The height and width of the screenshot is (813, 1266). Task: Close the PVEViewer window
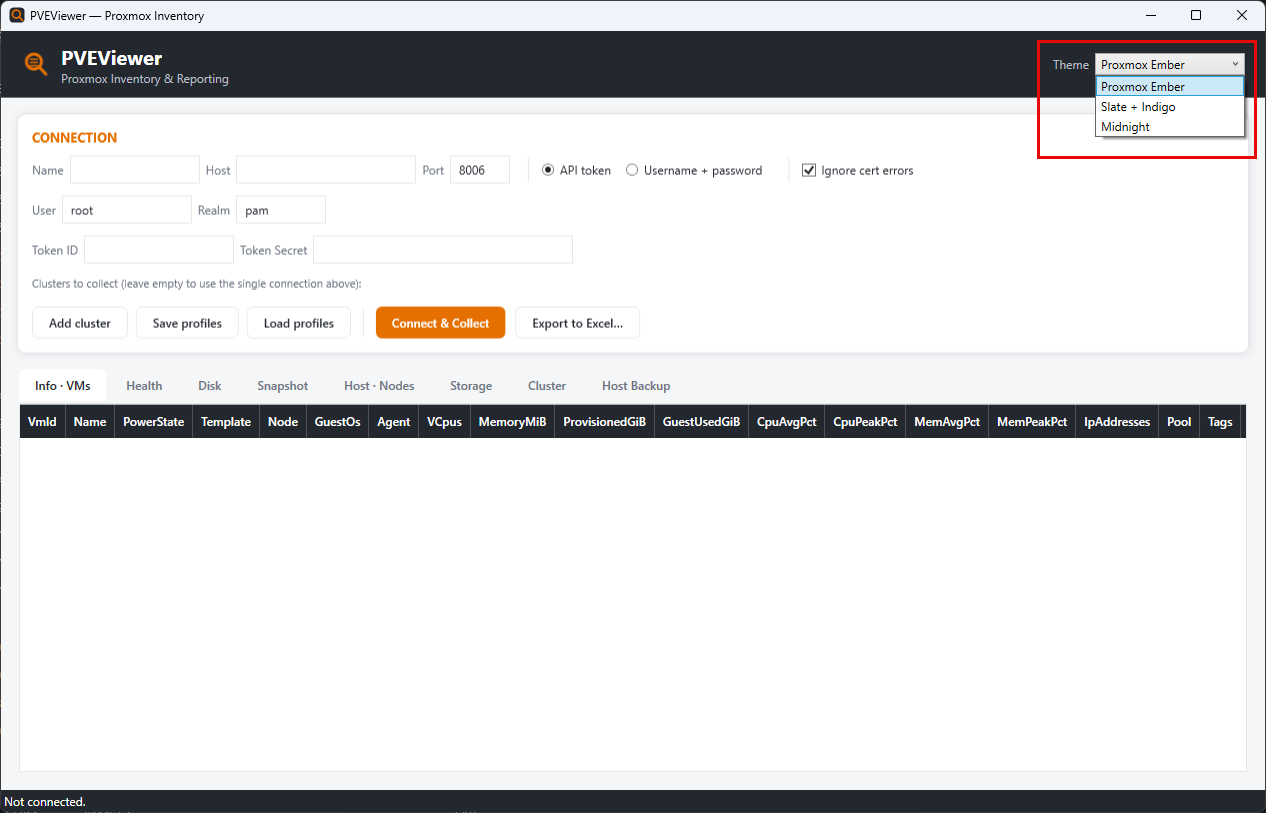(x=1242, y=15)
